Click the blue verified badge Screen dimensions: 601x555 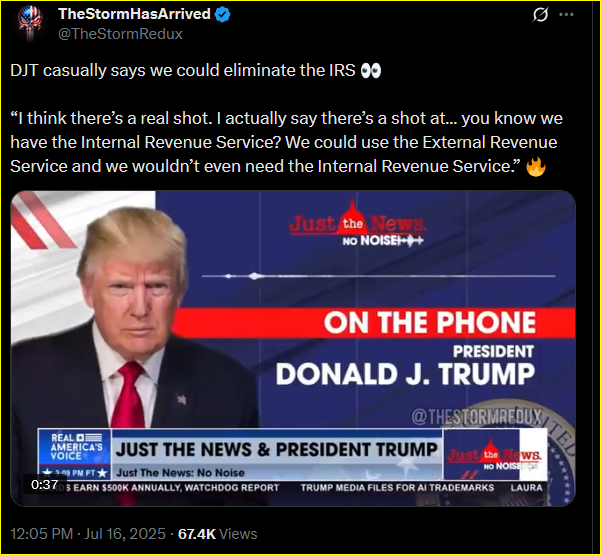pyautogui.click(x=223, y=15)
